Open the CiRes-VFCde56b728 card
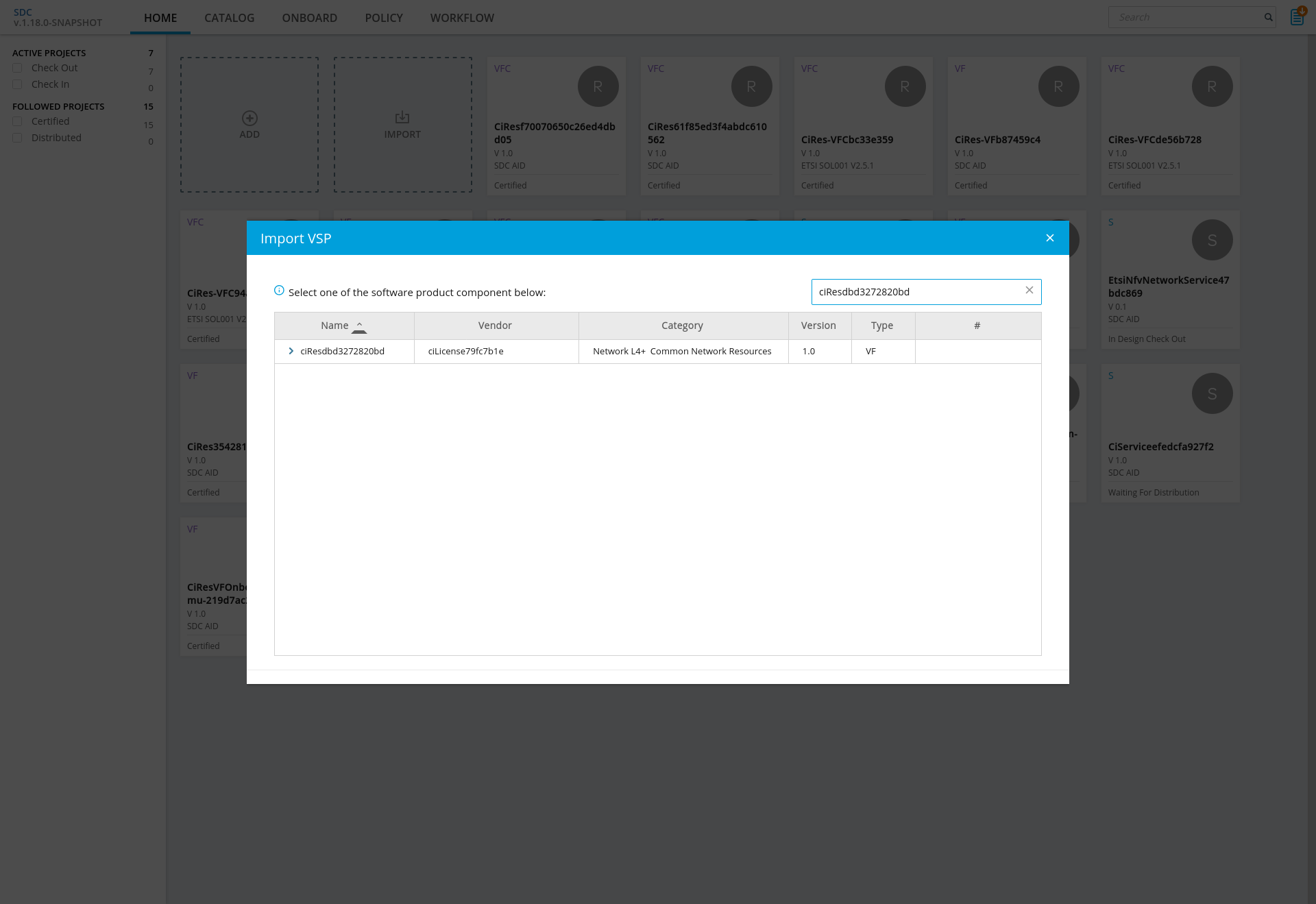 (x=1171, y=126)
